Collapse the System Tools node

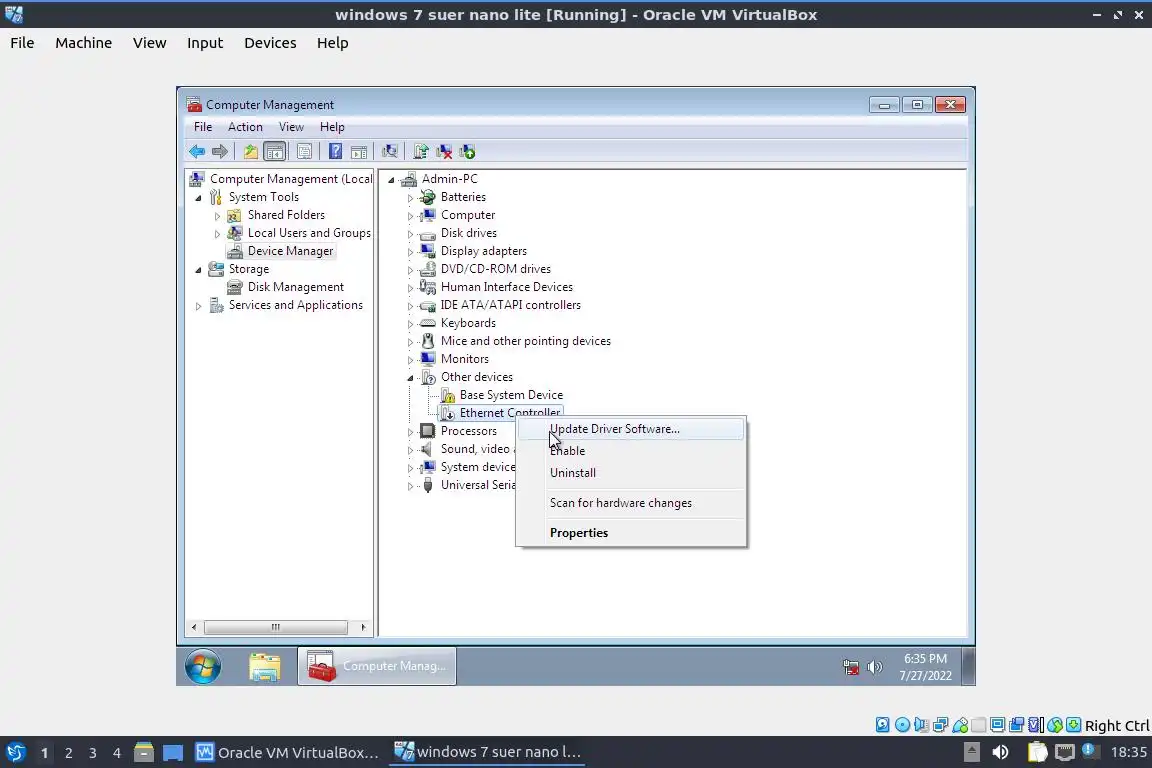198,198
